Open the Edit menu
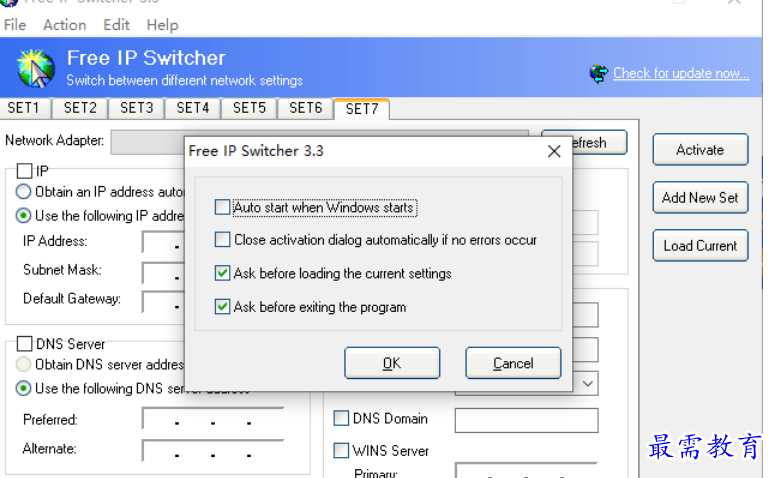This screenshot has width=770, height=478. pyautogui.click(x=116, y=25)
